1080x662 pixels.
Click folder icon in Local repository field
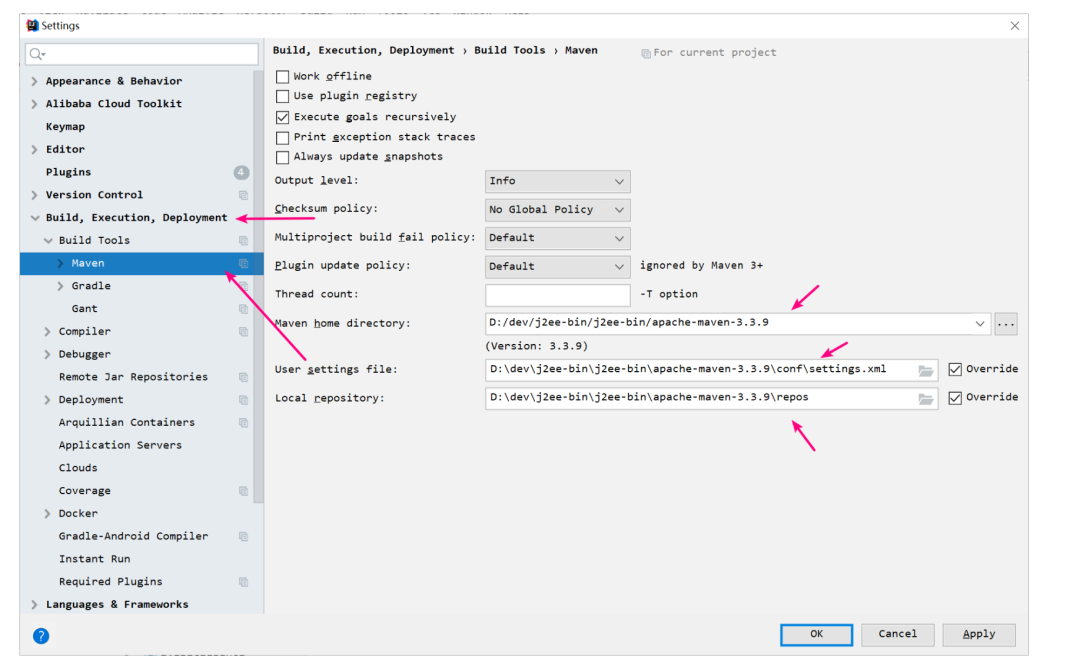coord(926,399)
